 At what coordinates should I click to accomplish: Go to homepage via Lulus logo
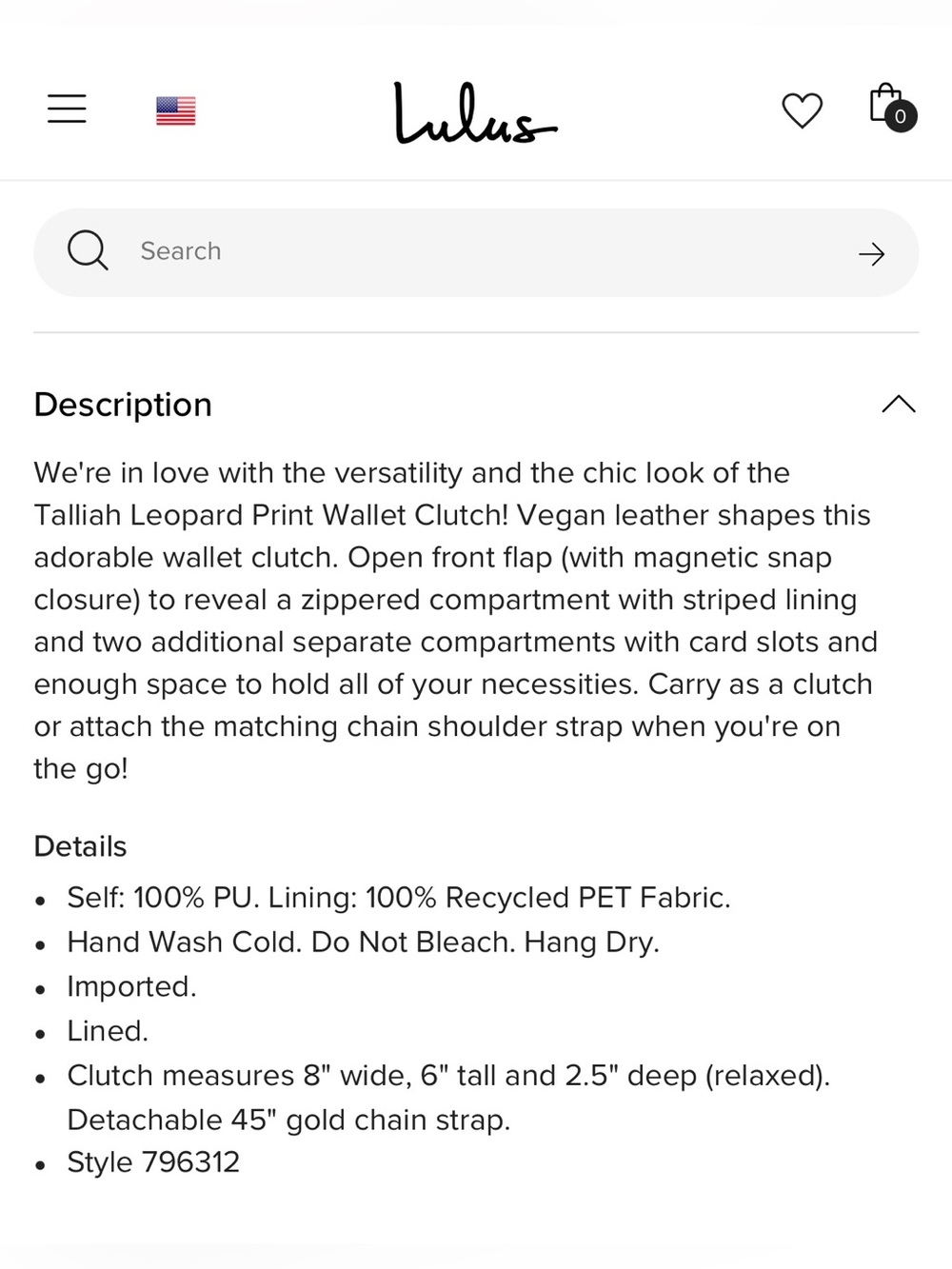coord(475,112)
